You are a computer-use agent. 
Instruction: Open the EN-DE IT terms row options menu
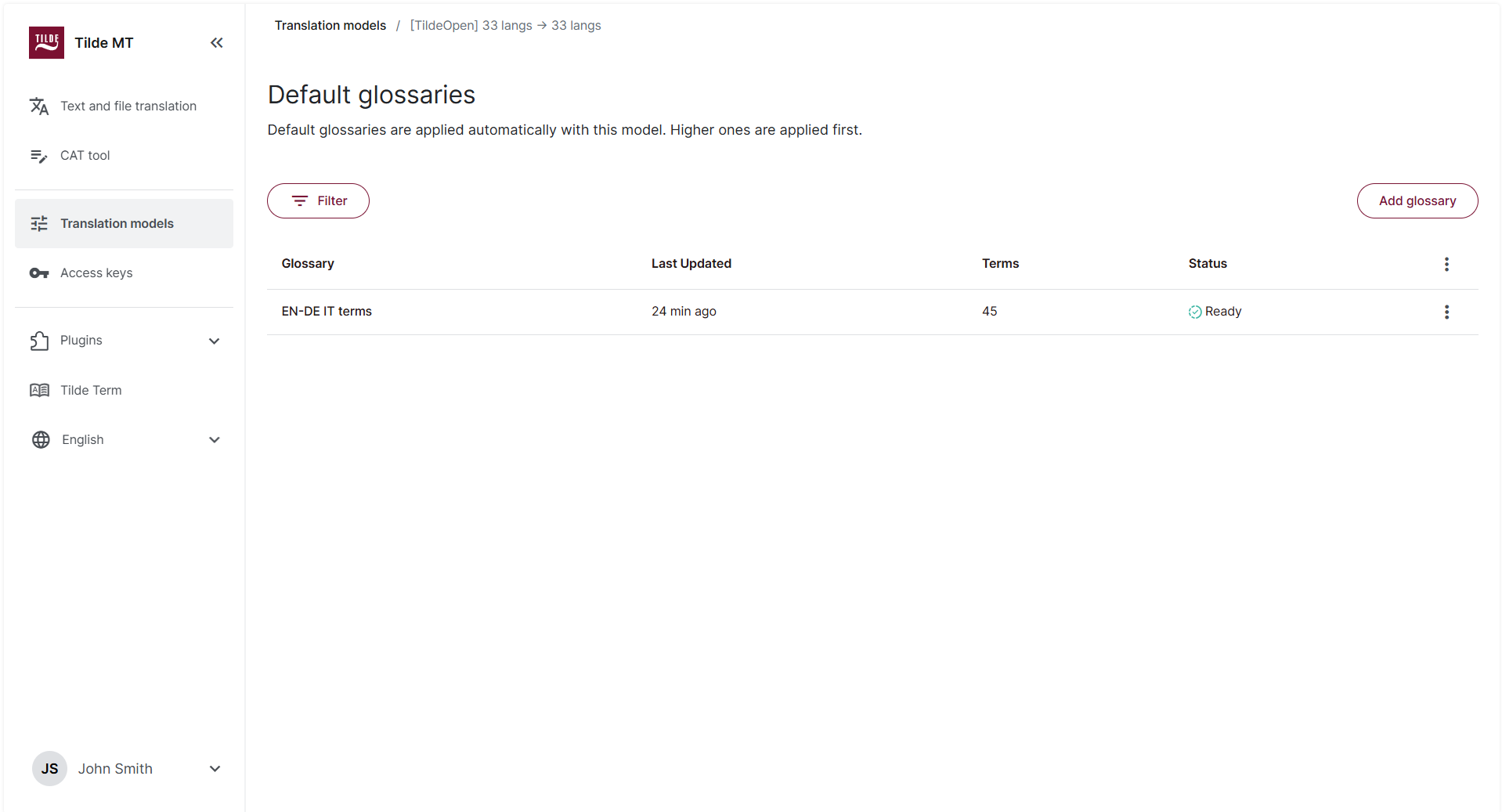click(1446, 312)
